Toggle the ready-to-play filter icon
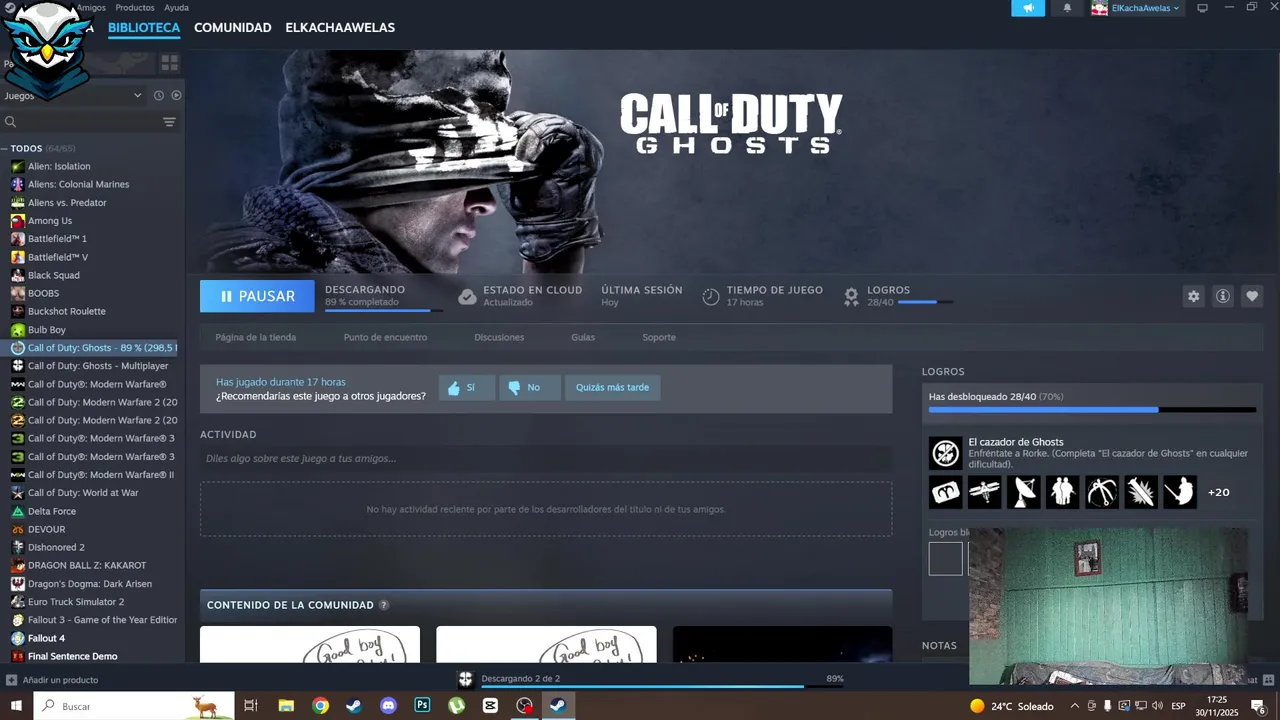Image resolution: width=1280 pixels, height=720 pixels. coord(176,95)
